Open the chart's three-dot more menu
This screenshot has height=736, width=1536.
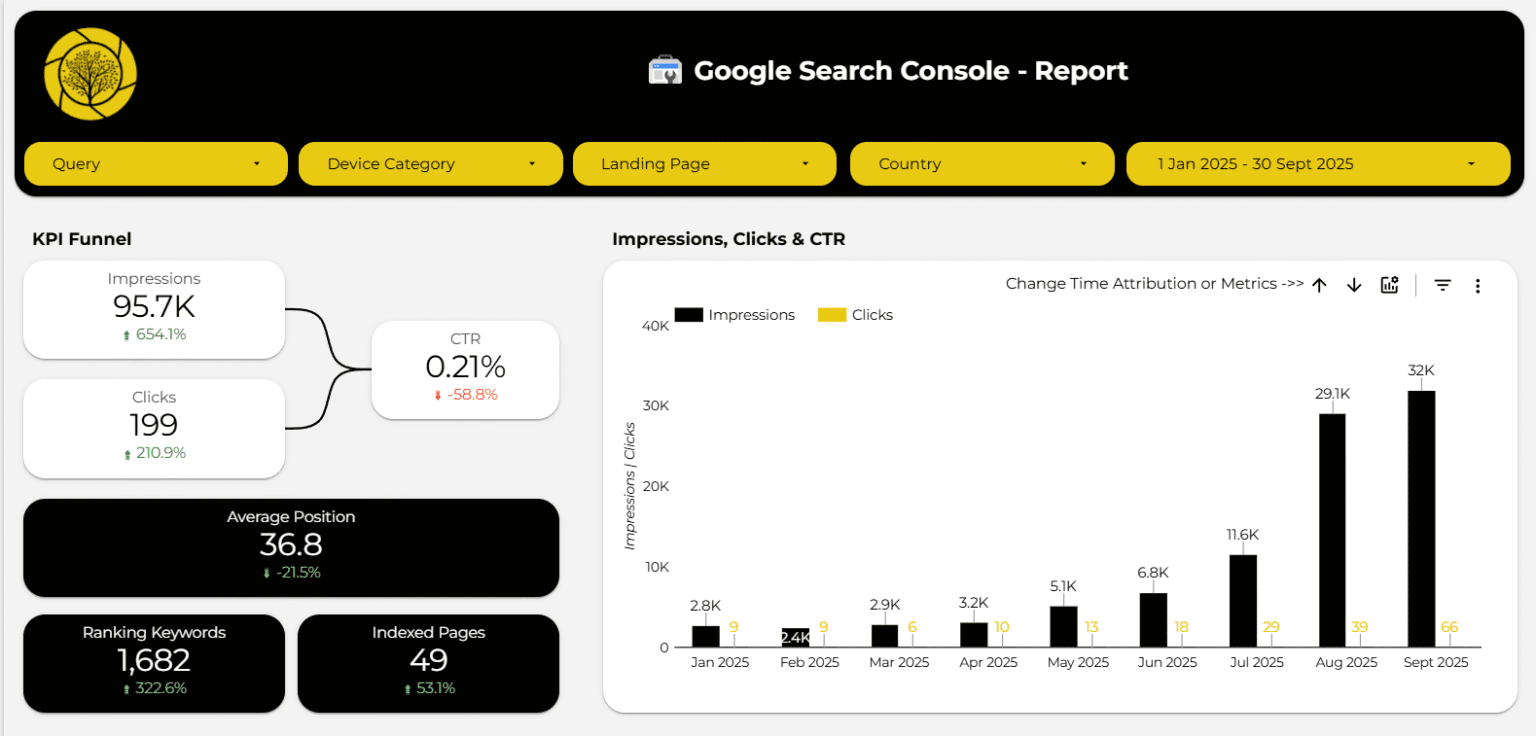[1477, 285]
